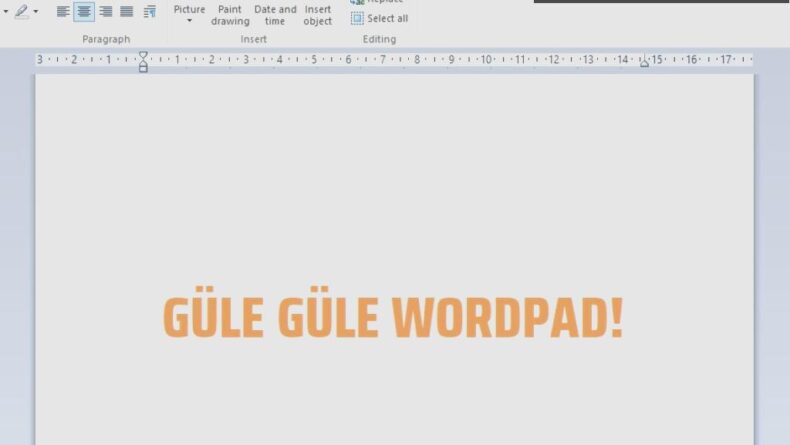The height and width of the screenshot is (445, 790).
Task: Open the paragraph settings icon
Action: pyautogui.click(x=149, y=12)
